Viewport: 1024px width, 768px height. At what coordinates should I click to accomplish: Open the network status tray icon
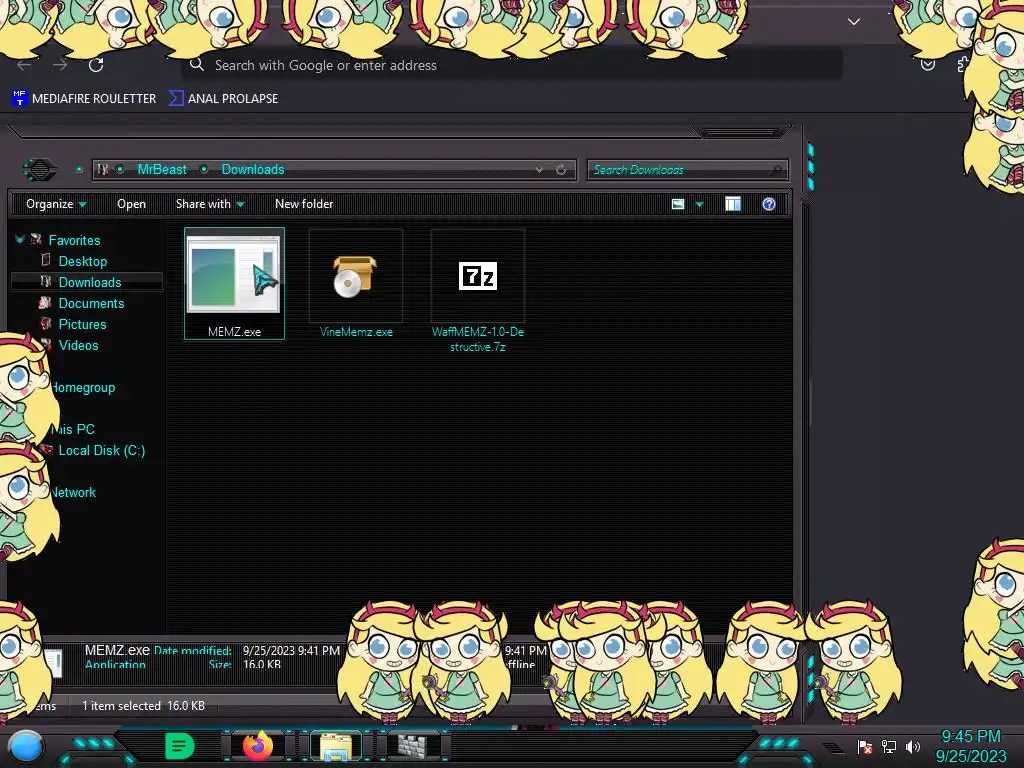[889, 746]
